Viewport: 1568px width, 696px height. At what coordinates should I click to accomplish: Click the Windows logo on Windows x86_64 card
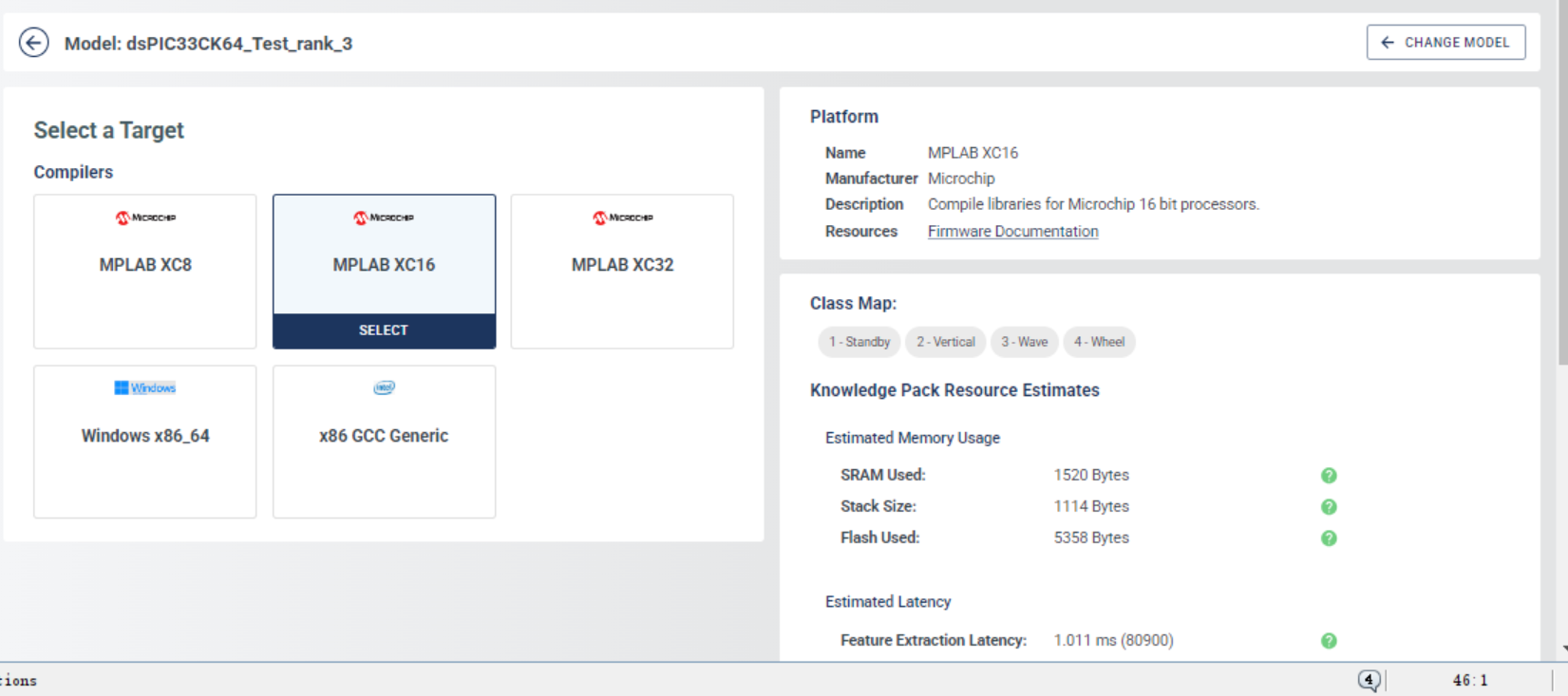(145, 387)
